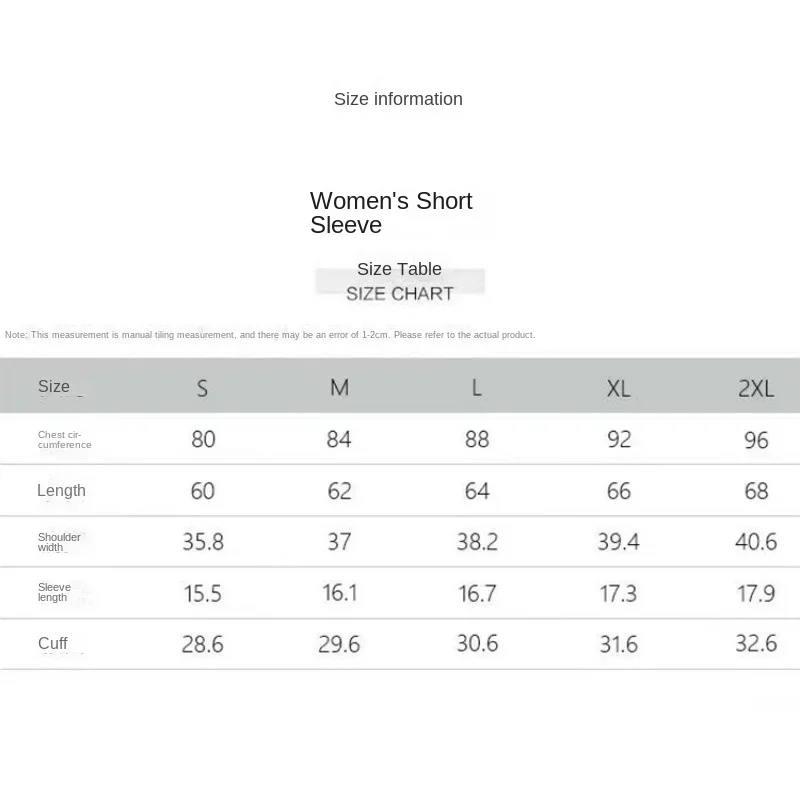Click length value 66 for size XL
Screen dimensions: 800x800
coord(619,491)
